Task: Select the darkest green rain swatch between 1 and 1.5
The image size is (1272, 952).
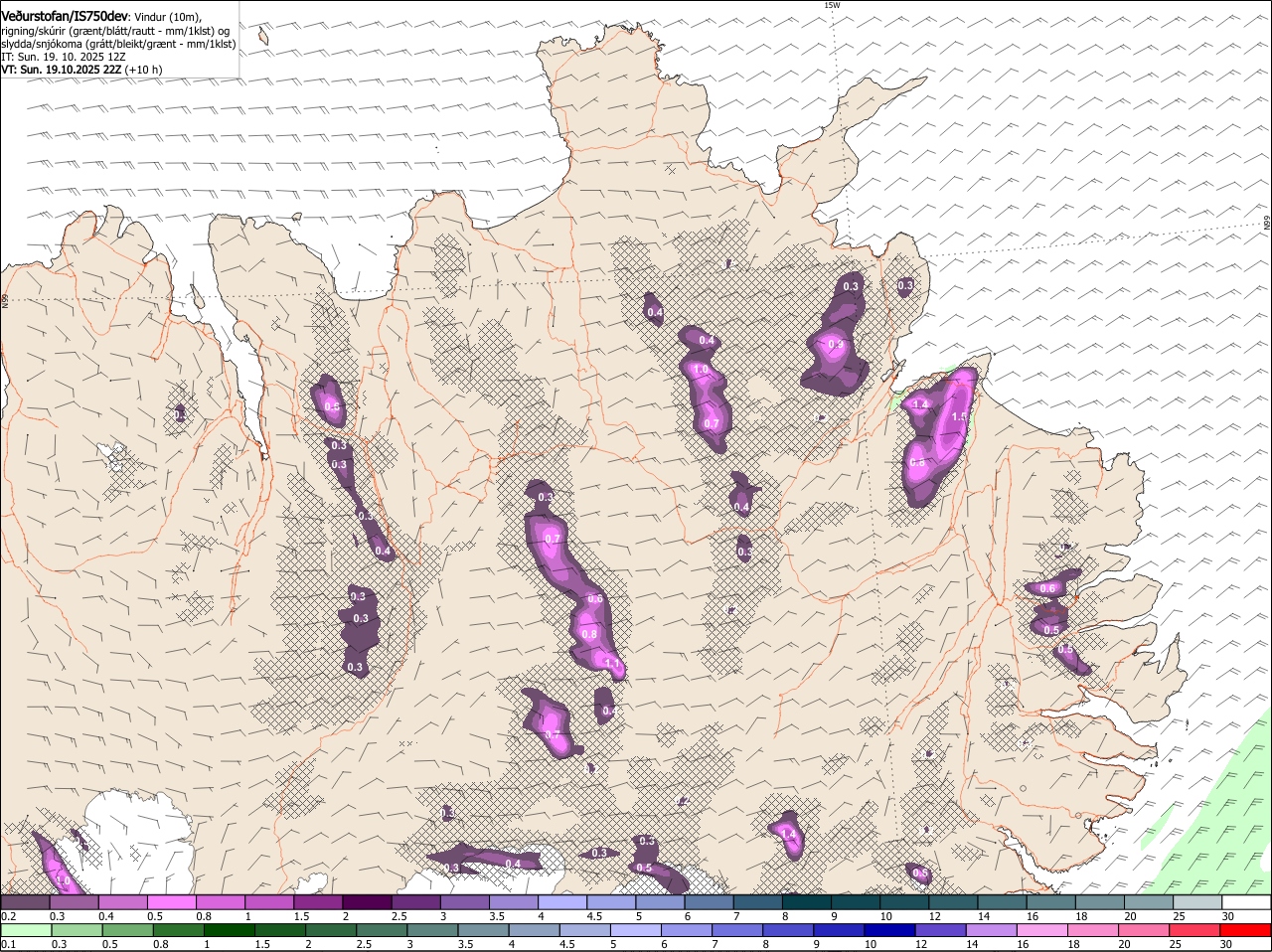Action: [229, 930]
